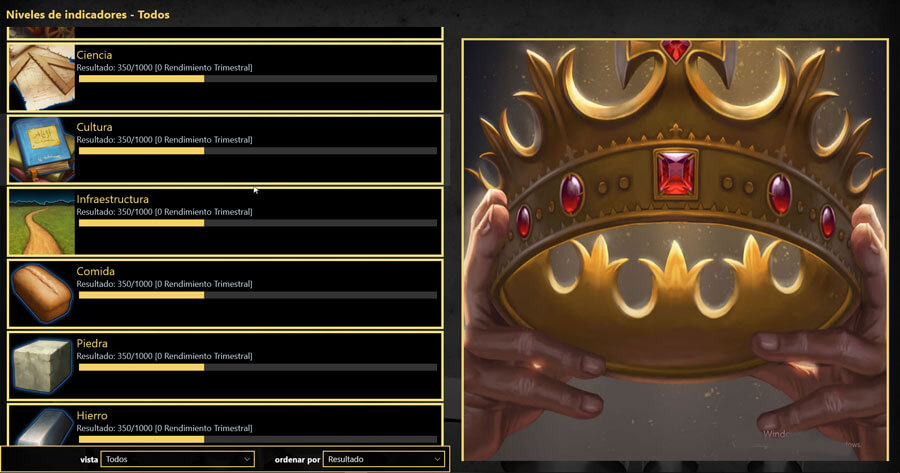Click the partially visible top indicator row
This screenshot has width=900, height=473.
click(225, 33)
